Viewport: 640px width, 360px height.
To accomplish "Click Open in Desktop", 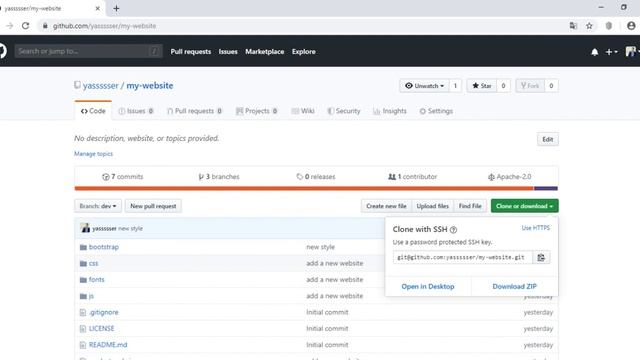I will point(428,287).
